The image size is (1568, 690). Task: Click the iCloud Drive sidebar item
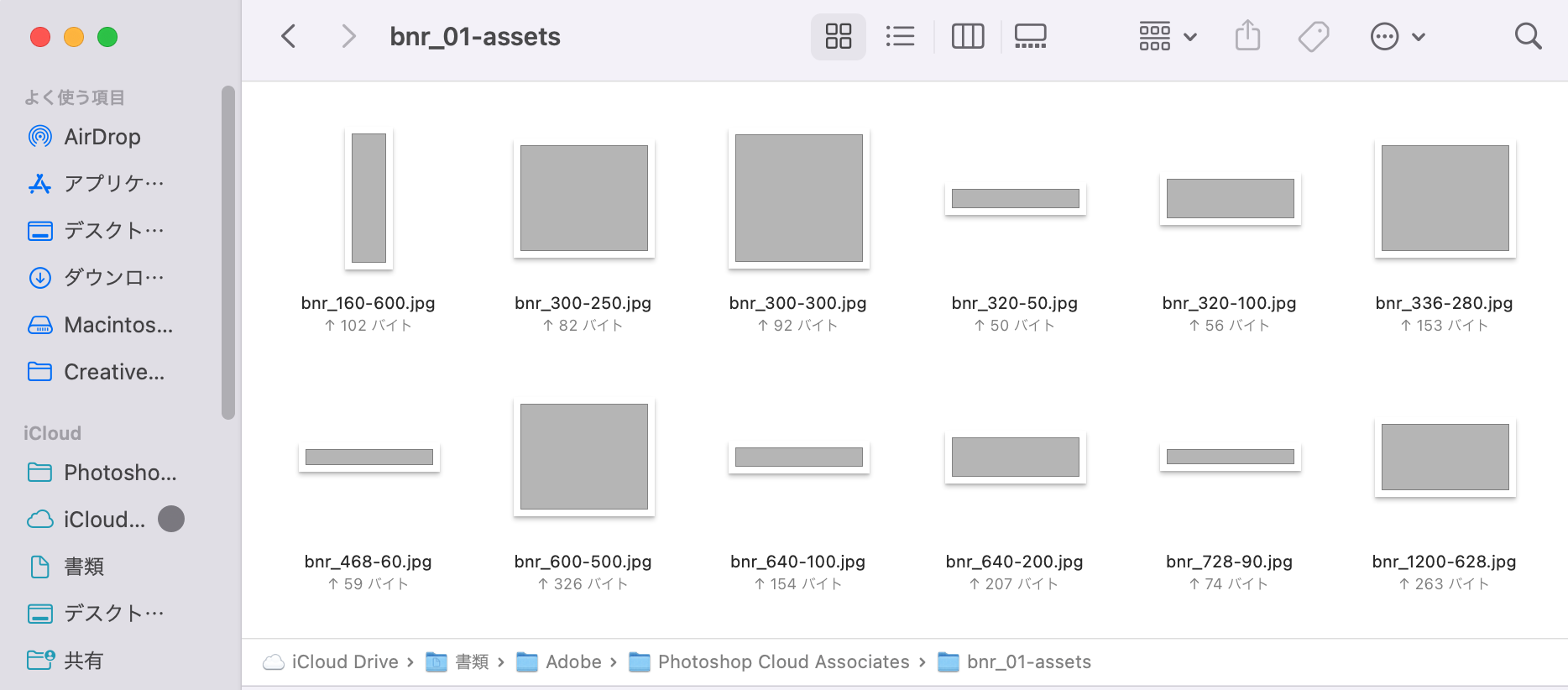pos(103,520)
